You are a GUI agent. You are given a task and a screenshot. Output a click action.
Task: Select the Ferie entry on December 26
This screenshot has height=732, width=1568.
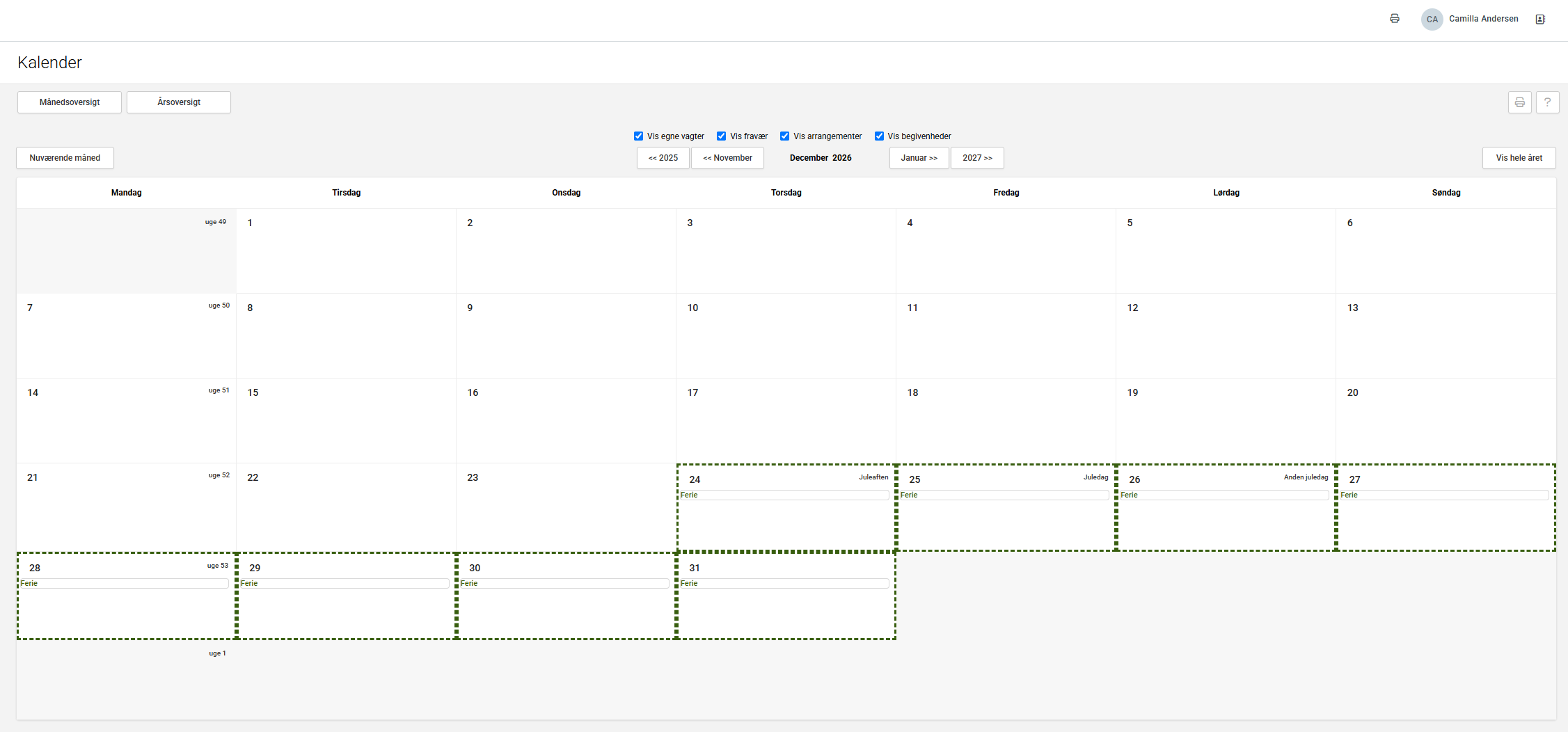click(1224, 495)
